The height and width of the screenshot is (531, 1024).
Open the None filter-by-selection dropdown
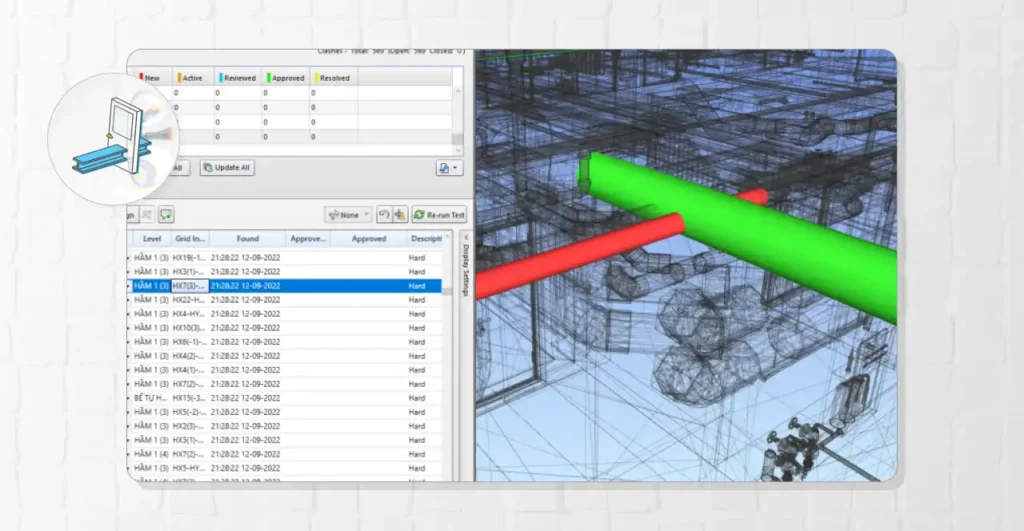(348, 214)
